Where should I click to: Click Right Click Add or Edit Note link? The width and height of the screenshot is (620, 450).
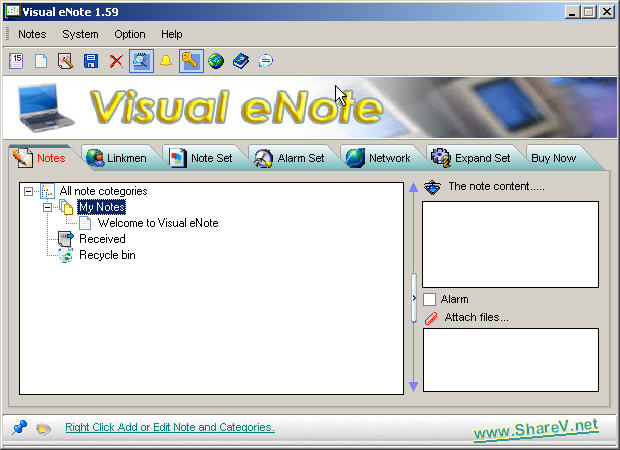point(170,427)
